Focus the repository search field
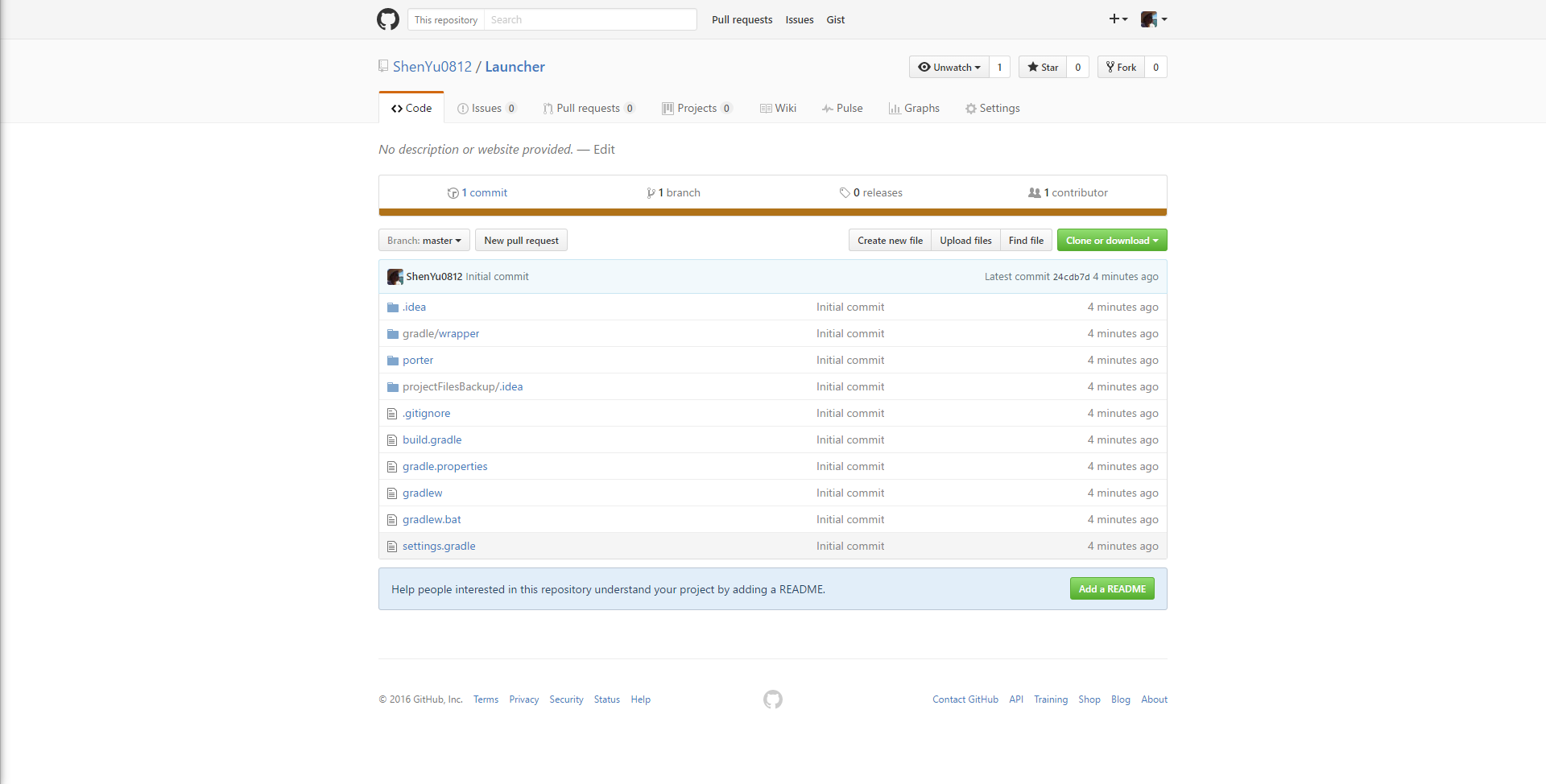 (590, 19)
